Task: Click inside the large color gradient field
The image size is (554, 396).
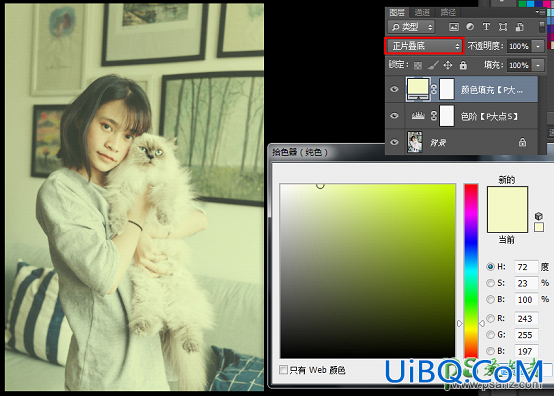Action: click(x=367, y=271)
